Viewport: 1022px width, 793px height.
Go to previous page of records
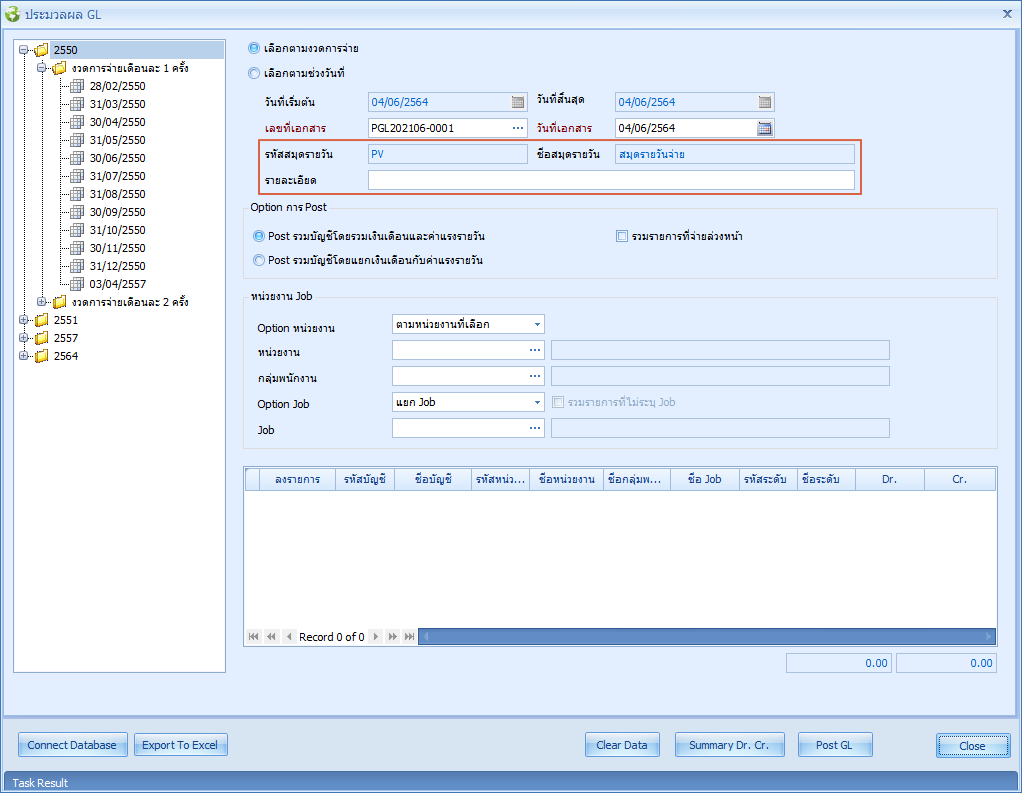click(x=271, y=637)
